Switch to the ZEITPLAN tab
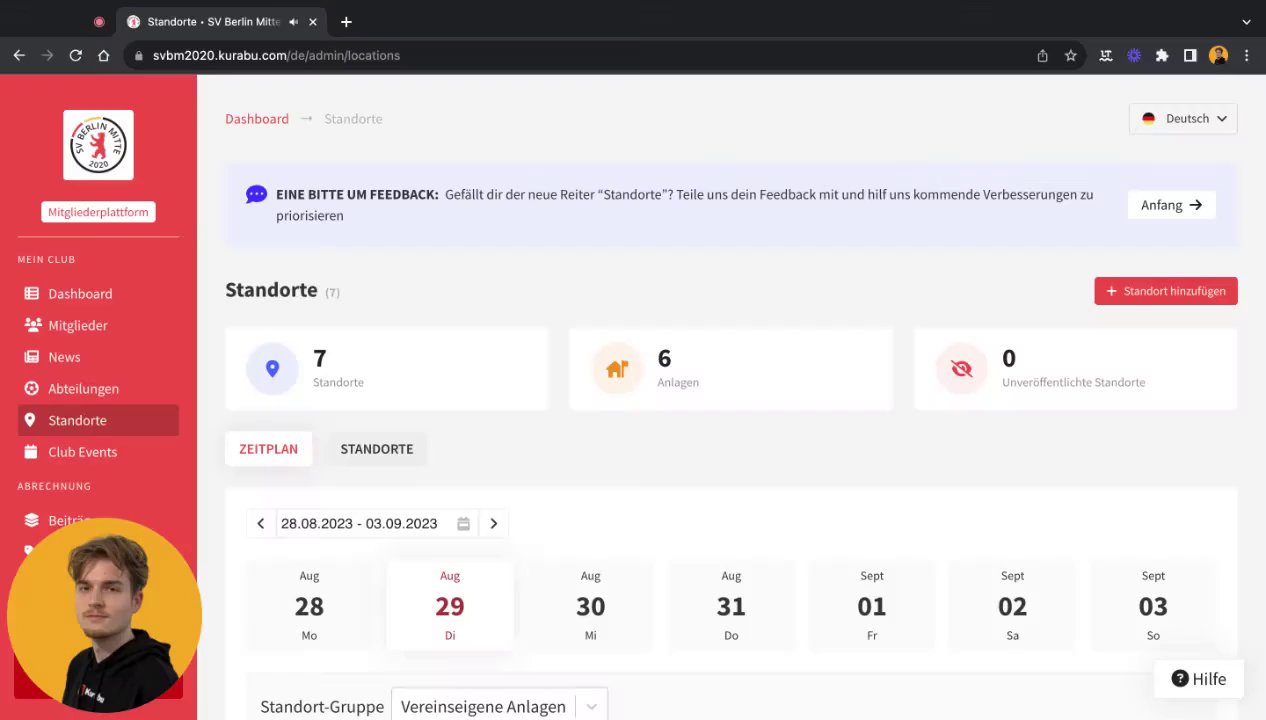The height and width of the screenshot is (720, 1266). [x=268, y=449]
